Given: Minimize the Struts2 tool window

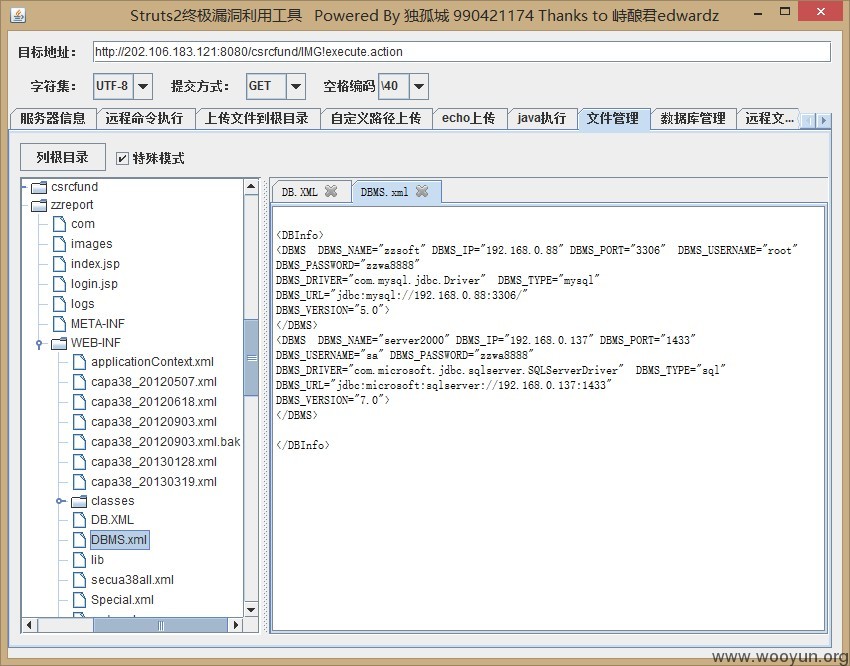Looking at the screenshot, I should (758, 13).
